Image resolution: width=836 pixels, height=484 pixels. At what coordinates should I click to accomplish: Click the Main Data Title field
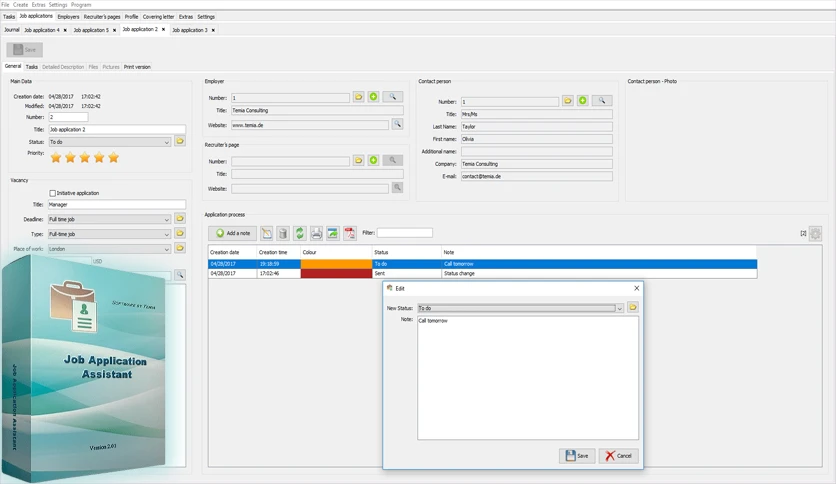coord(117,130)
